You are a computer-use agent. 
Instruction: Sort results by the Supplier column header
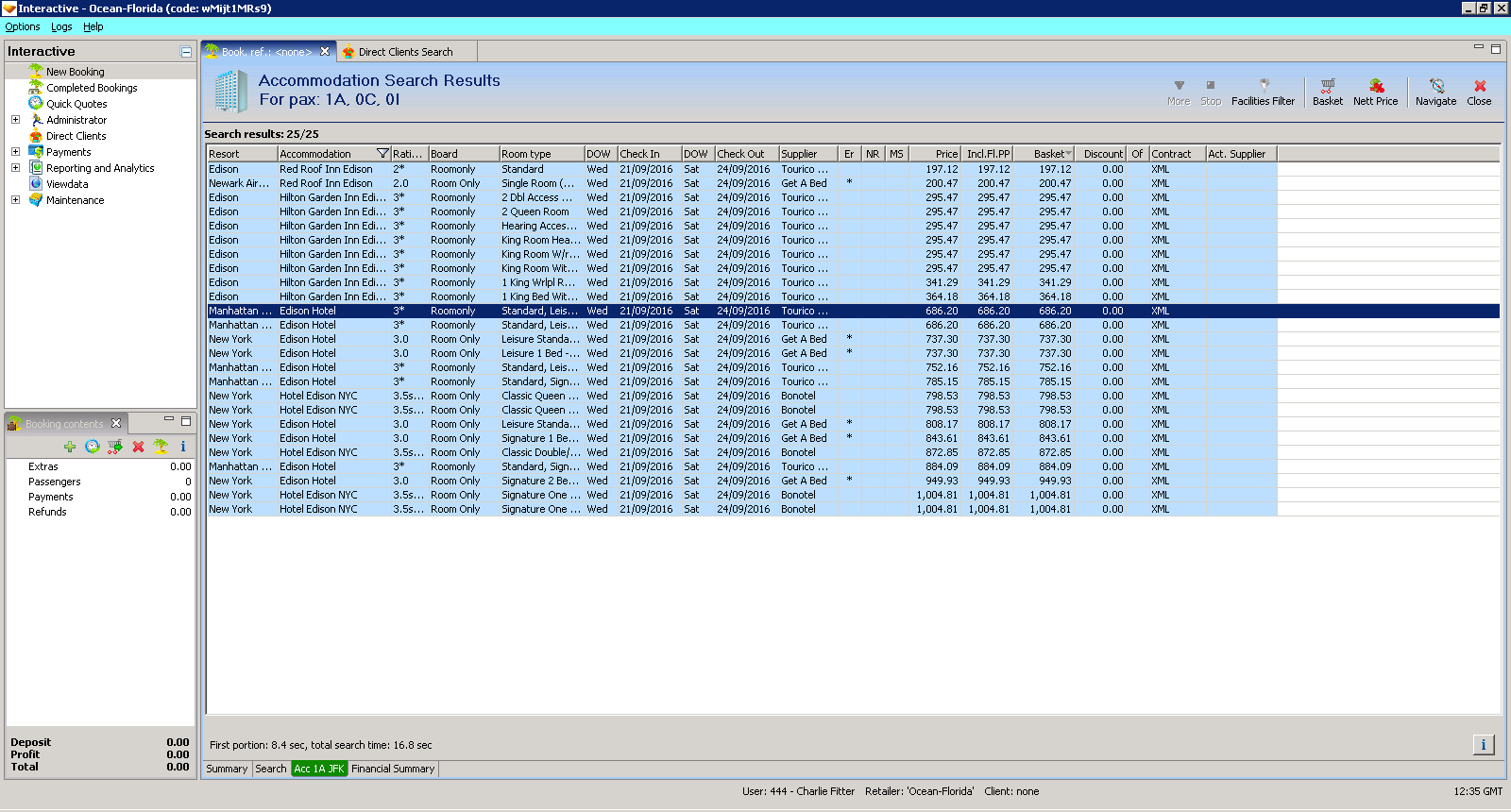tap(808, 154)
